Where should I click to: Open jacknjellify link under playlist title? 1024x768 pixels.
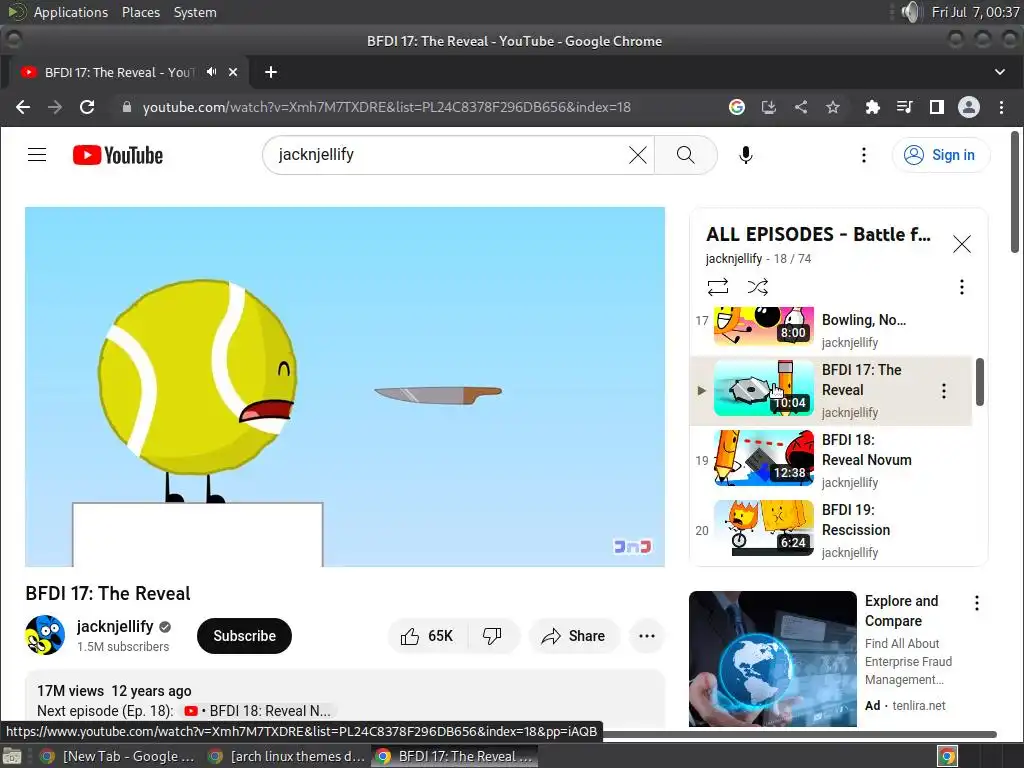(x=733, y=259)
